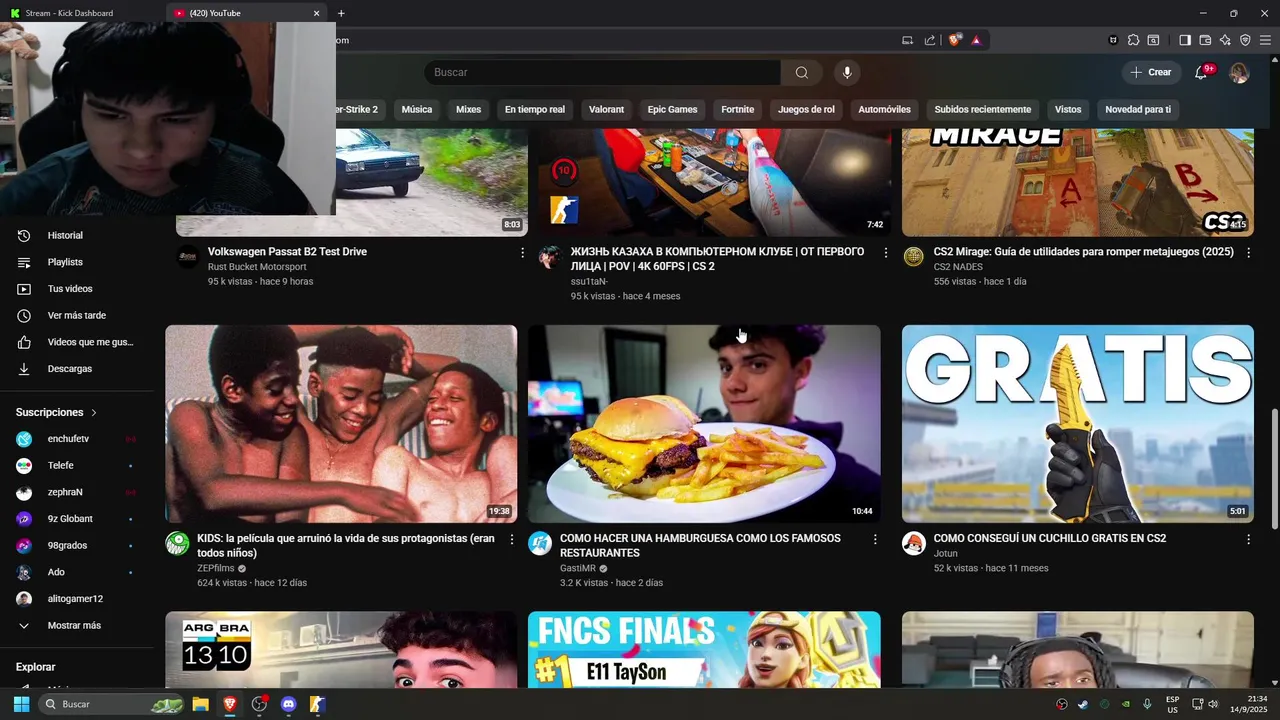Open Steam icon in system tray
Image resolution: width=1280 pixels, height=720 pixels.
[1083, 704]
